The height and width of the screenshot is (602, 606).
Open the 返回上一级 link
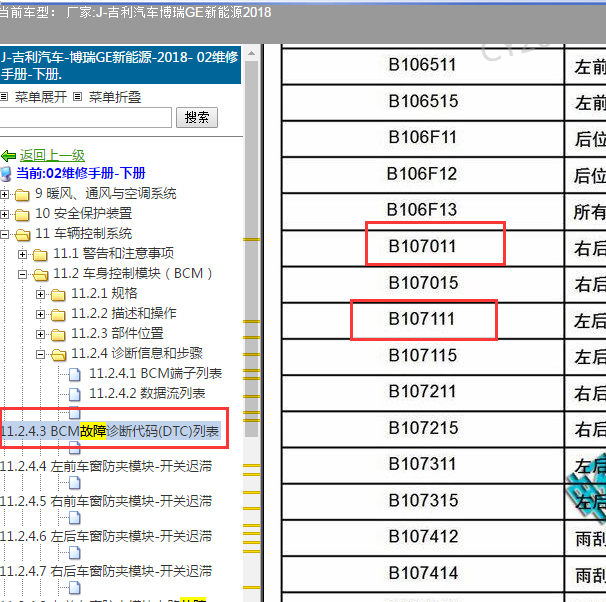(x=52, y=156)
